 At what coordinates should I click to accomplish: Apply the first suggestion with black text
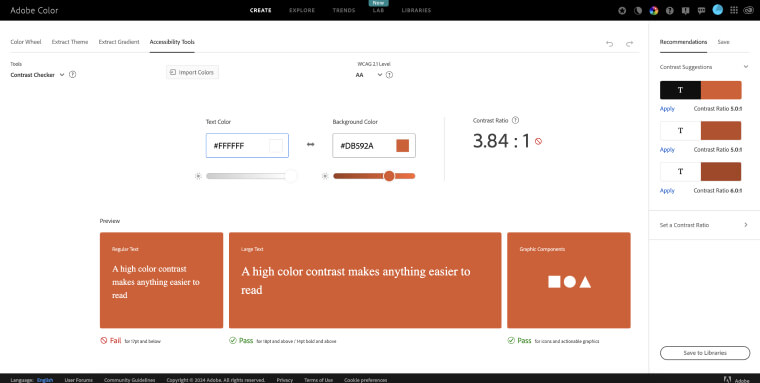coord(667,109)
